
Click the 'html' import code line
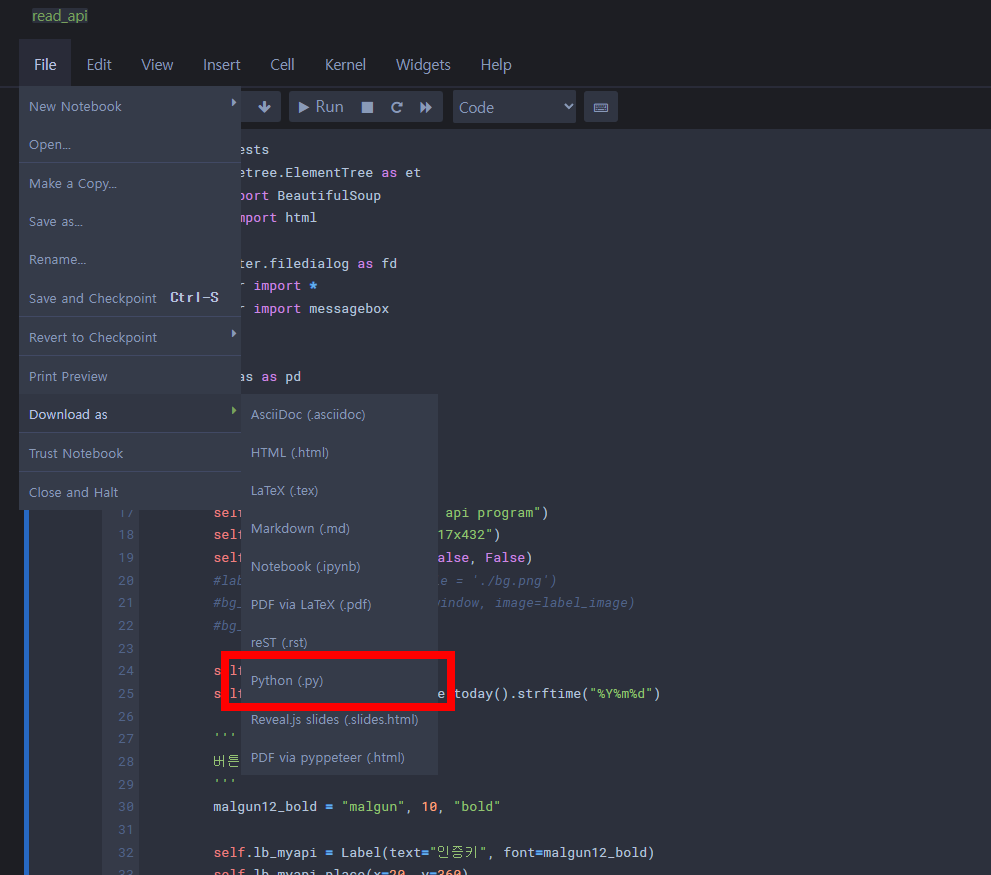pos(279,217)
